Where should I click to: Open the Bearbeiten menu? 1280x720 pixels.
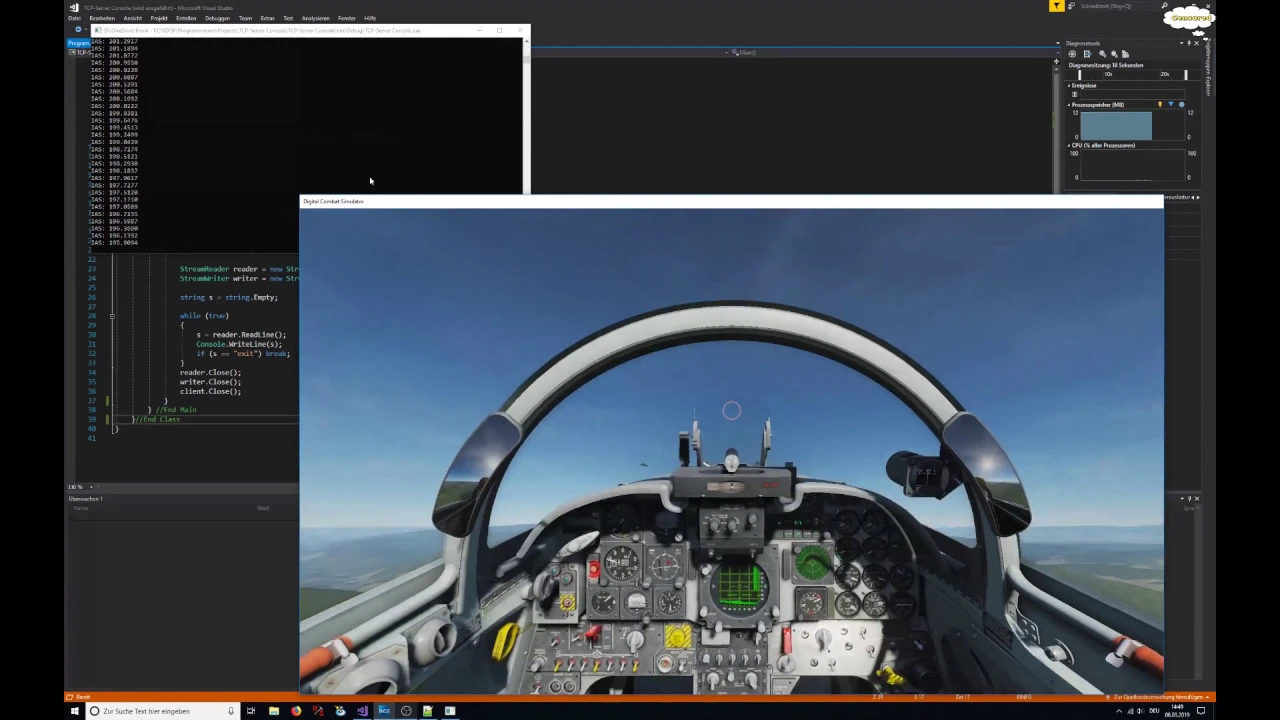(102, 18)
